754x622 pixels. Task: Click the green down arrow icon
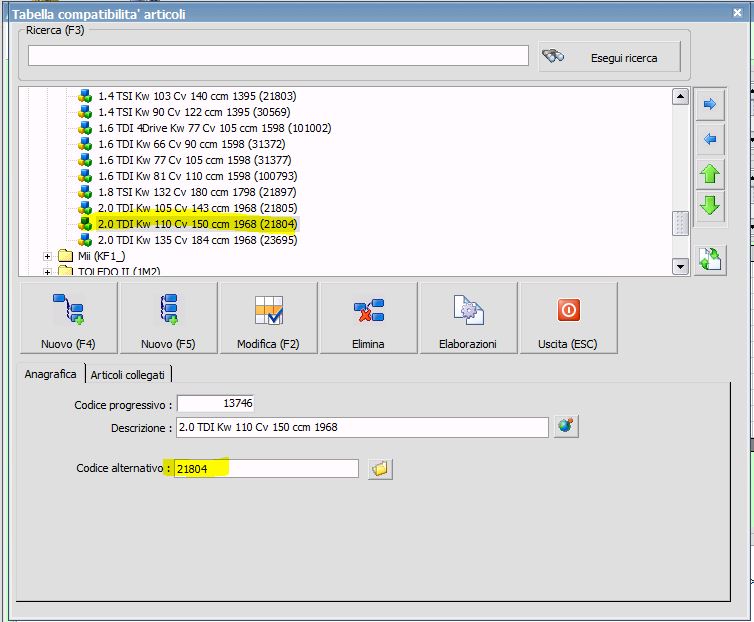(x=710, y=205)
